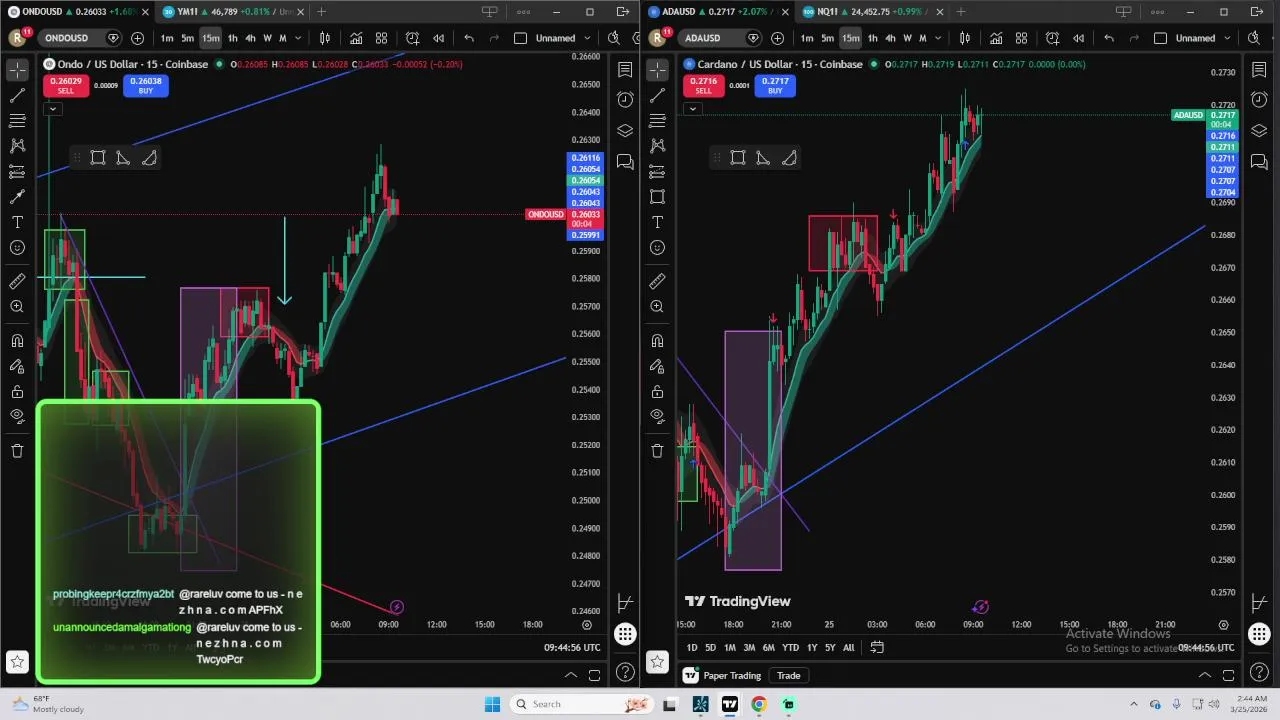Click the BUY 0.26038 button in ONDOUSD window
The width and height of the screenshot is (1280, 720).
pos(146,85)
